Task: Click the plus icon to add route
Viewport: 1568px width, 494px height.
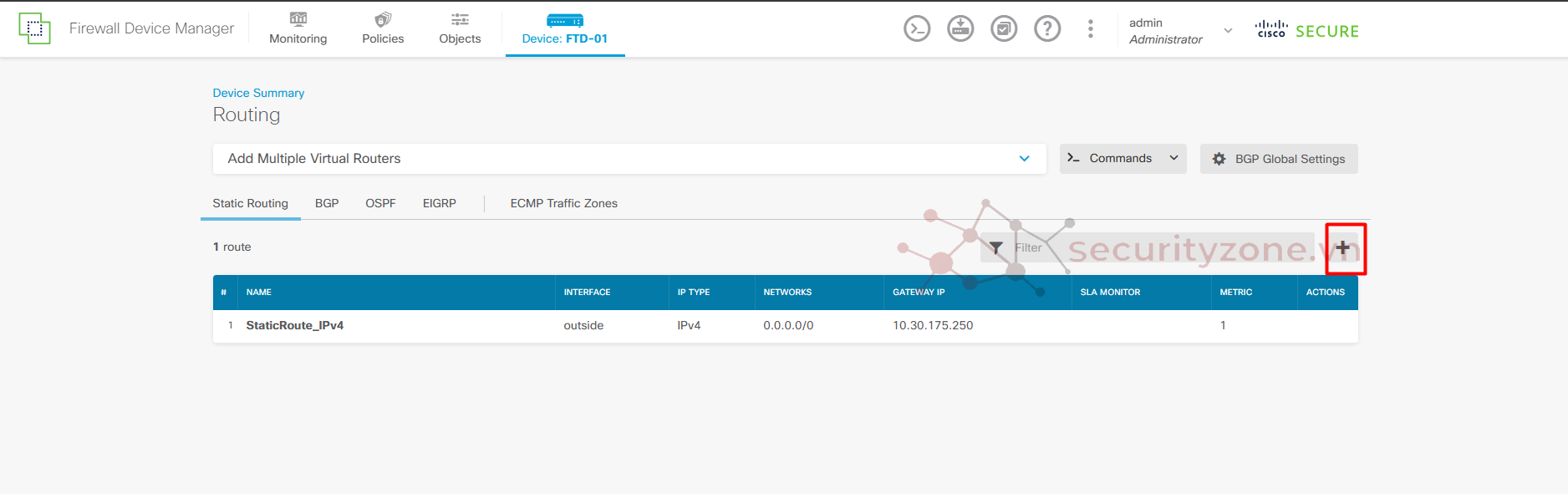Action: [1342, 247]
